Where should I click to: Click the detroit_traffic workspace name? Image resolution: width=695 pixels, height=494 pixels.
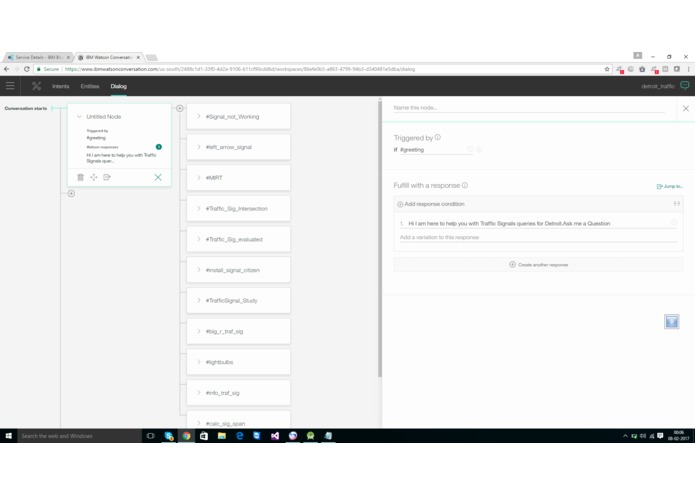[658, 86]
